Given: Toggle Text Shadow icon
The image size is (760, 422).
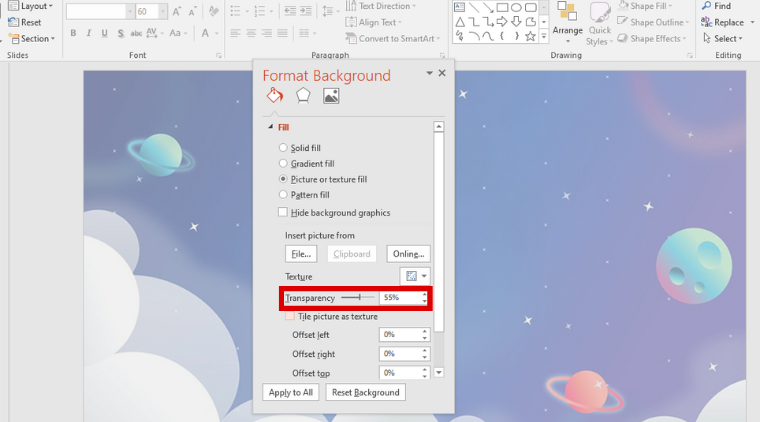Looking at the screenshot, I should 120,33.
